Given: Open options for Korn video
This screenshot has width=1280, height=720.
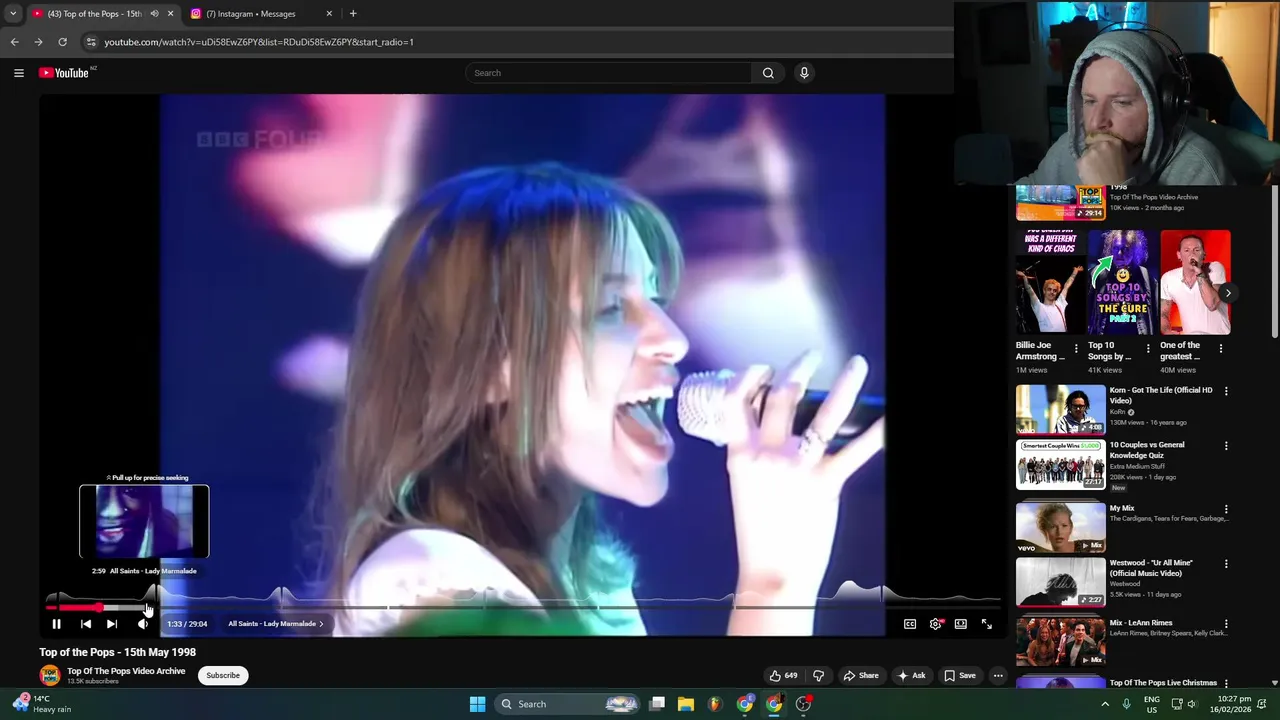Looking at the screenshot, I should [x=1226, y=391].
